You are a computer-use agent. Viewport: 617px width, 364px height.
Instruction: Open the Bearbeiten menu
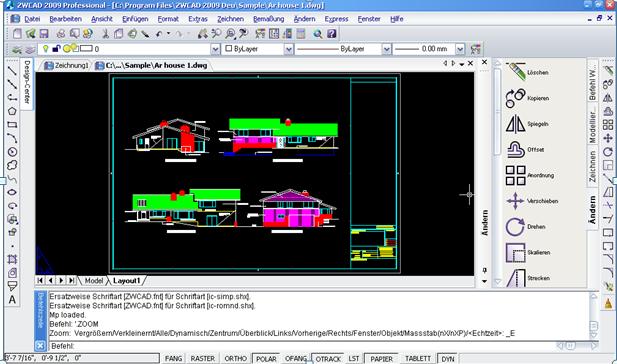click(x=65, y=19)
